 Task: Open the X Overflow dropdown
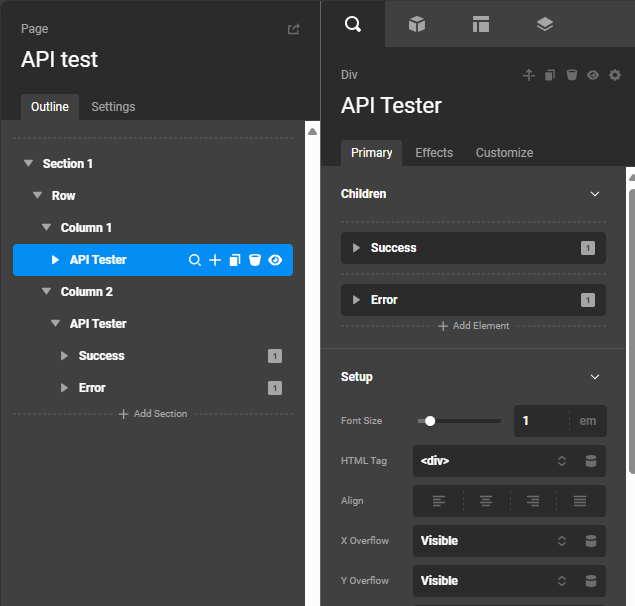pyautogui.click(x=490, y=541)
